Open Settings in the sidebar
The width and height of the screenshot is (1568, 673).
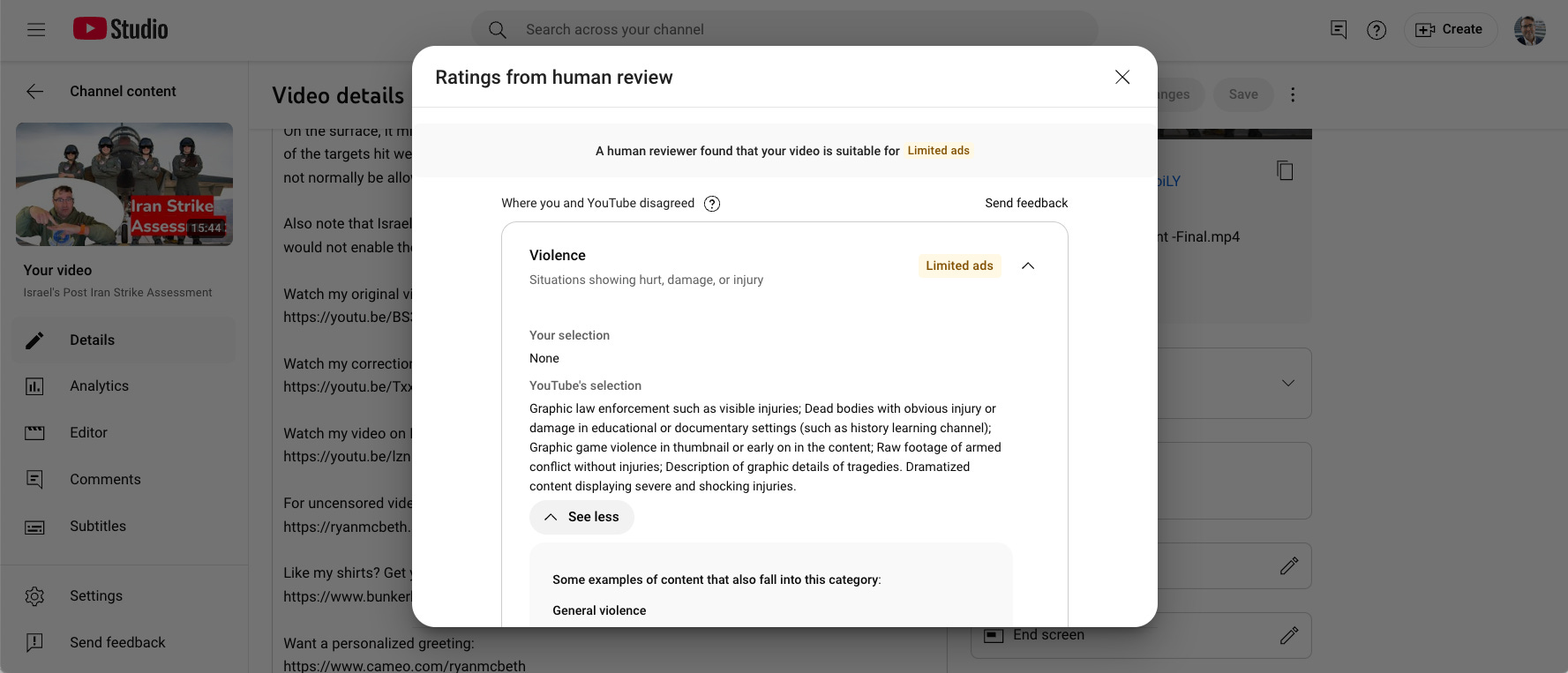click(x=124, y=596)
